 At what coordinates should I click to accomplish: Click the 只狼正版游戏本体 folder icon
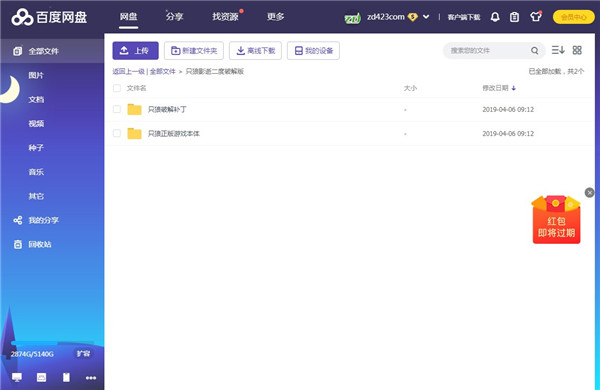tap(134, 134)
